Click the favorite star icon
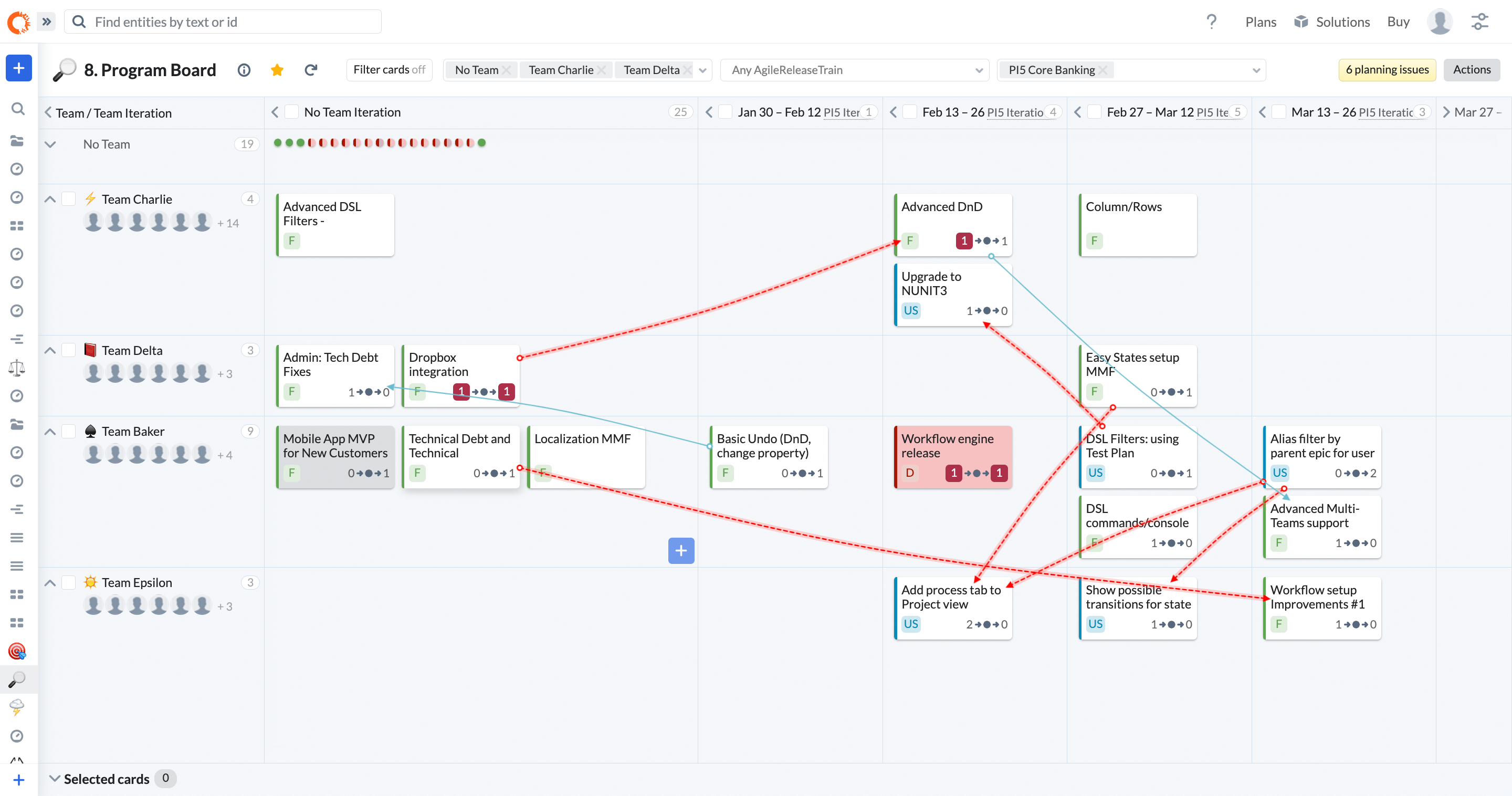Screen dimensions: 1512x796 click(277, 70)
